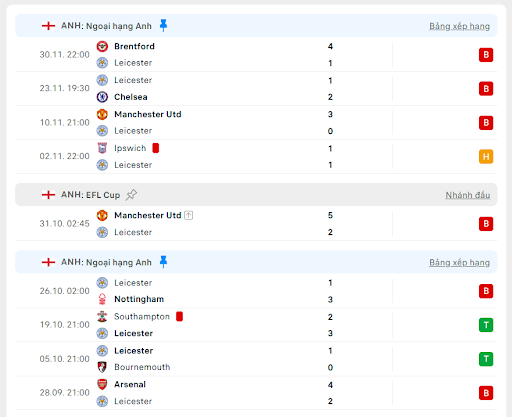Viewport: 512px width, 417px height.
Task: Click the red B badge for Brentford match
Action: tap(486, 55)
